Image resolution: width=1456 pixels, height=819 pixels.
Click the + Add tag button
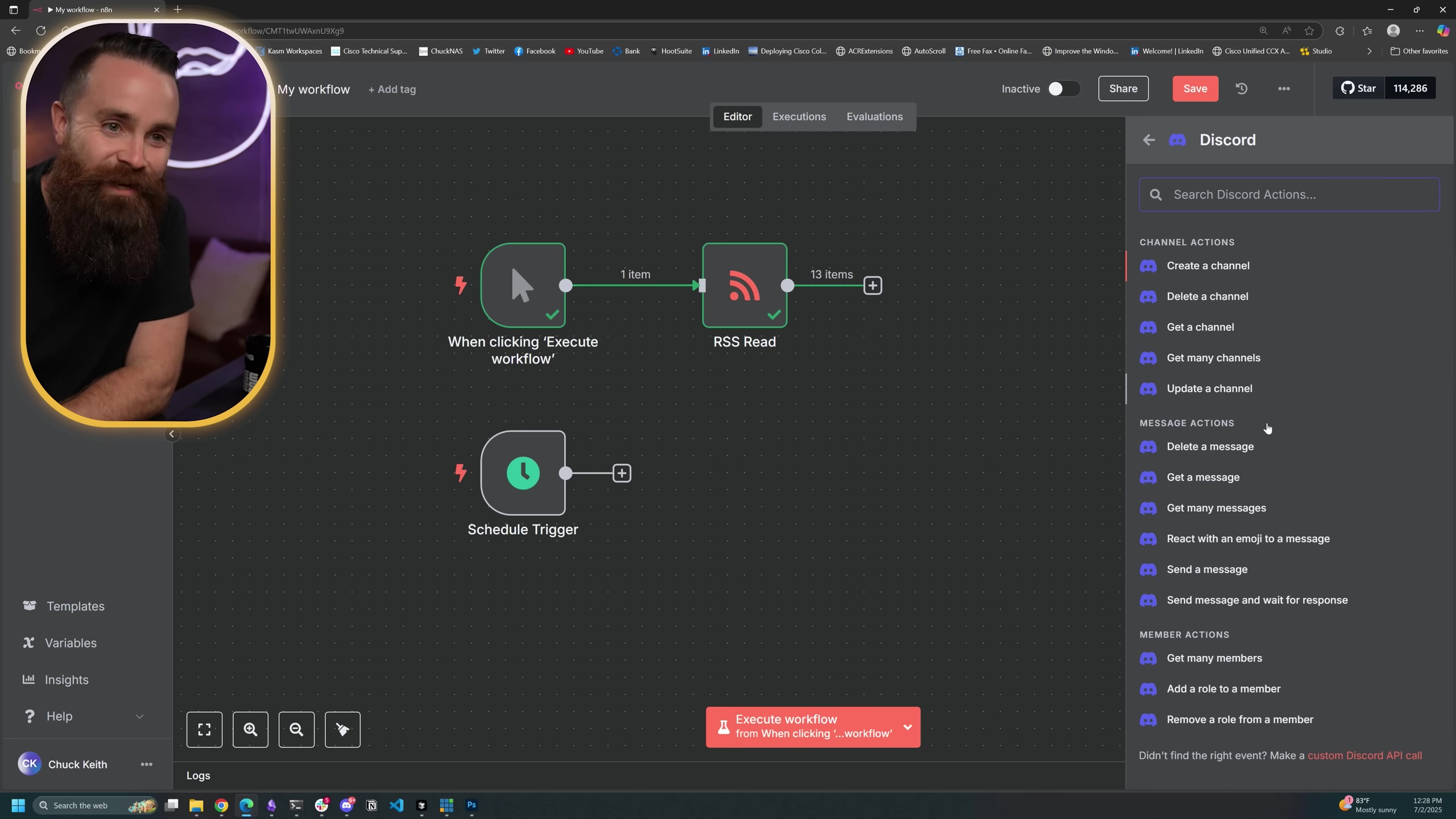tap(392, 89)
